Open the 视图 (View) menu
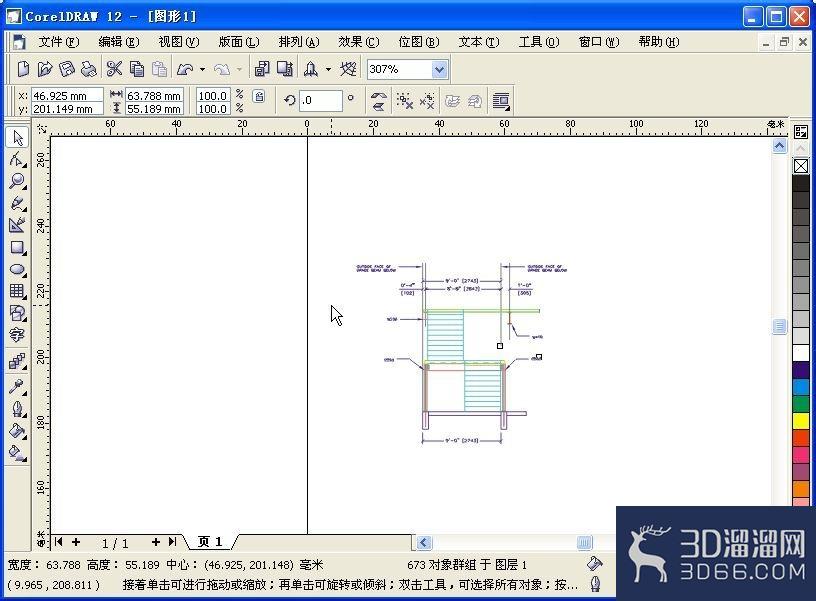Viewport: 816px width, 601px height. pos(178,42)
